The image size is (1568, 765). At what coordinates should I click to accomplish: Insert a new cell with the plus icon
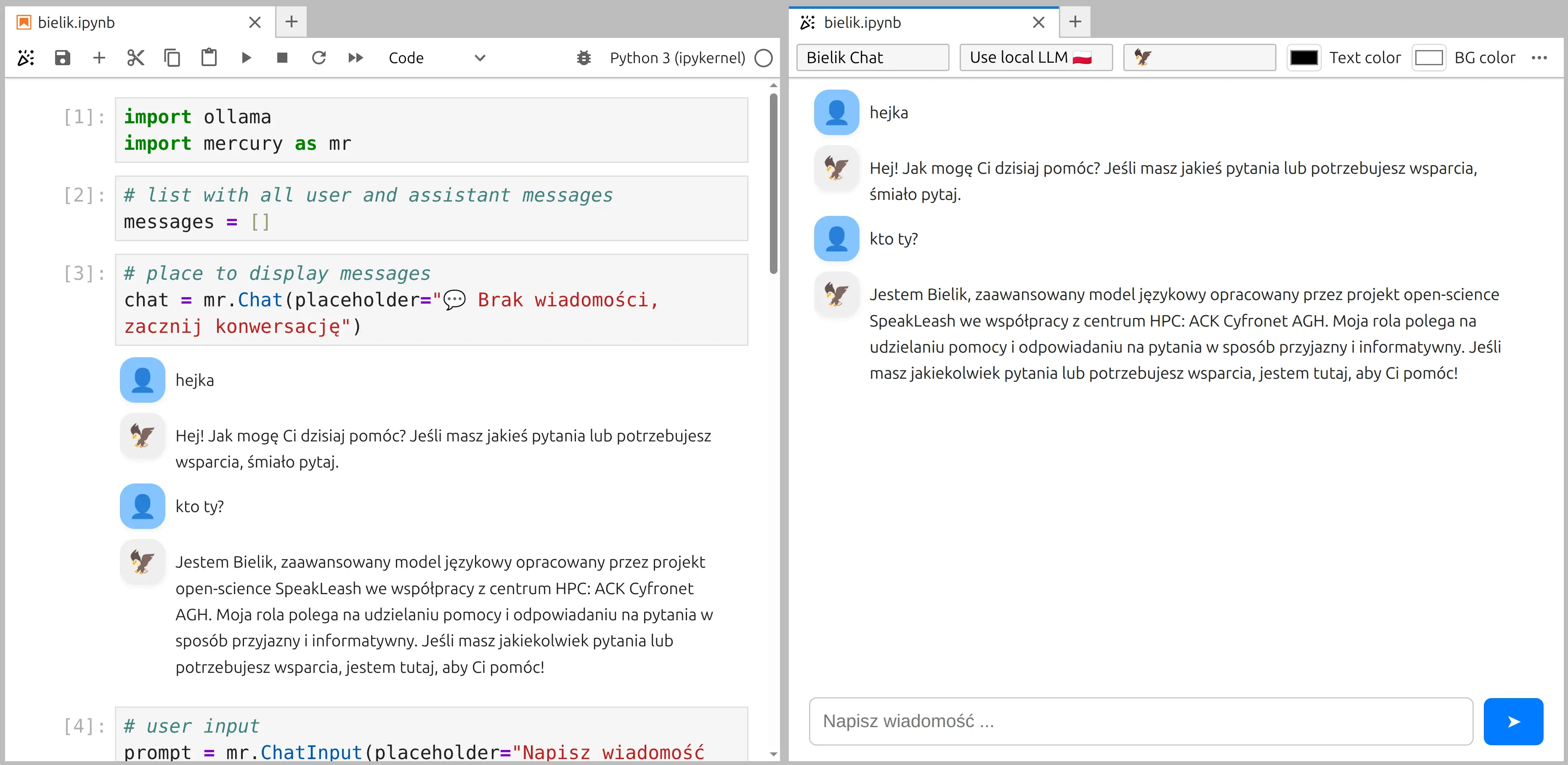point(99,58)
